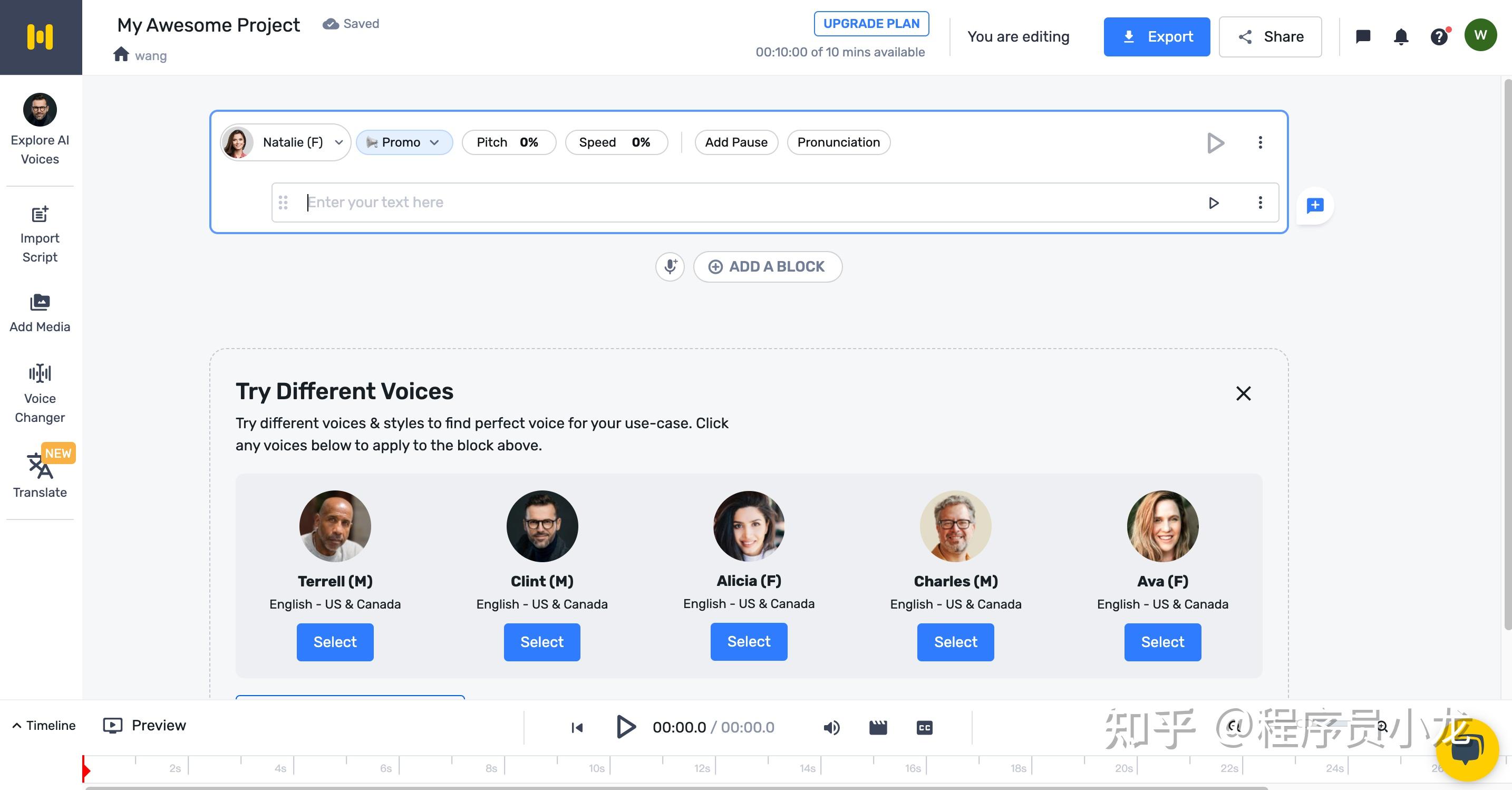Screen dimensions: 1512x790
Task: Expand the Promo style dropdown
Action: [x=404, y=142]
